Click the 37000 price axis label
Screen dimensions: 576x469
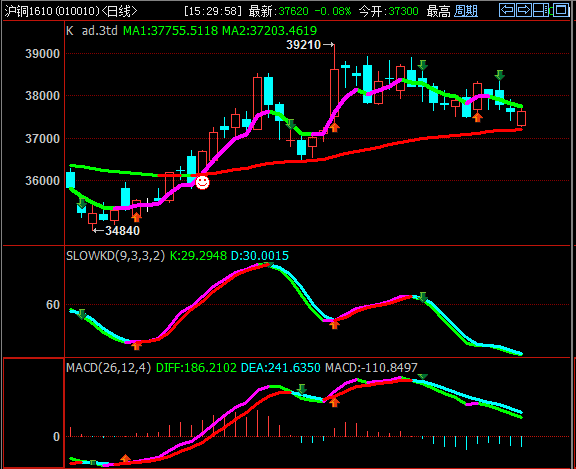tap(42, 139)
